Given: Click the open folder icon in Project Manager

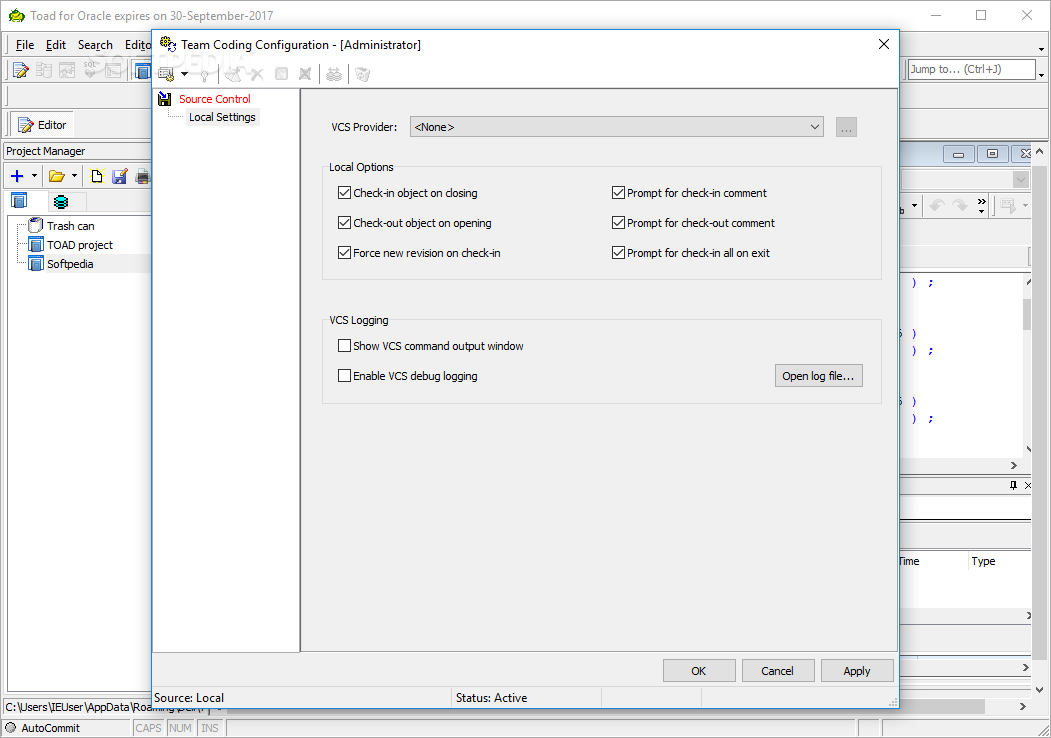Looking at the screenshot, I should pos(57,176).
